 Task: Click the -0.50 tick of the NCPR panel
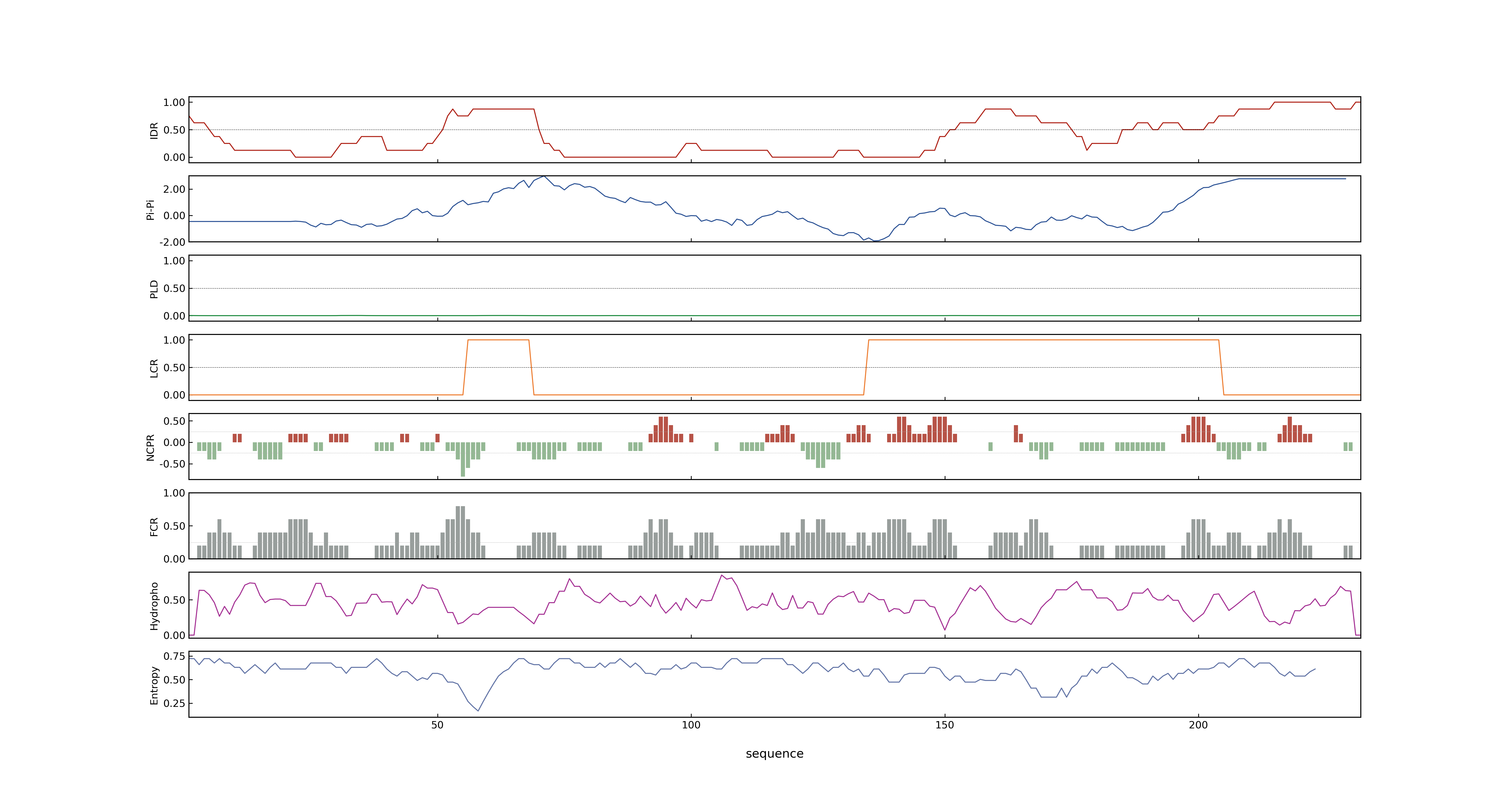coord(172,464)
